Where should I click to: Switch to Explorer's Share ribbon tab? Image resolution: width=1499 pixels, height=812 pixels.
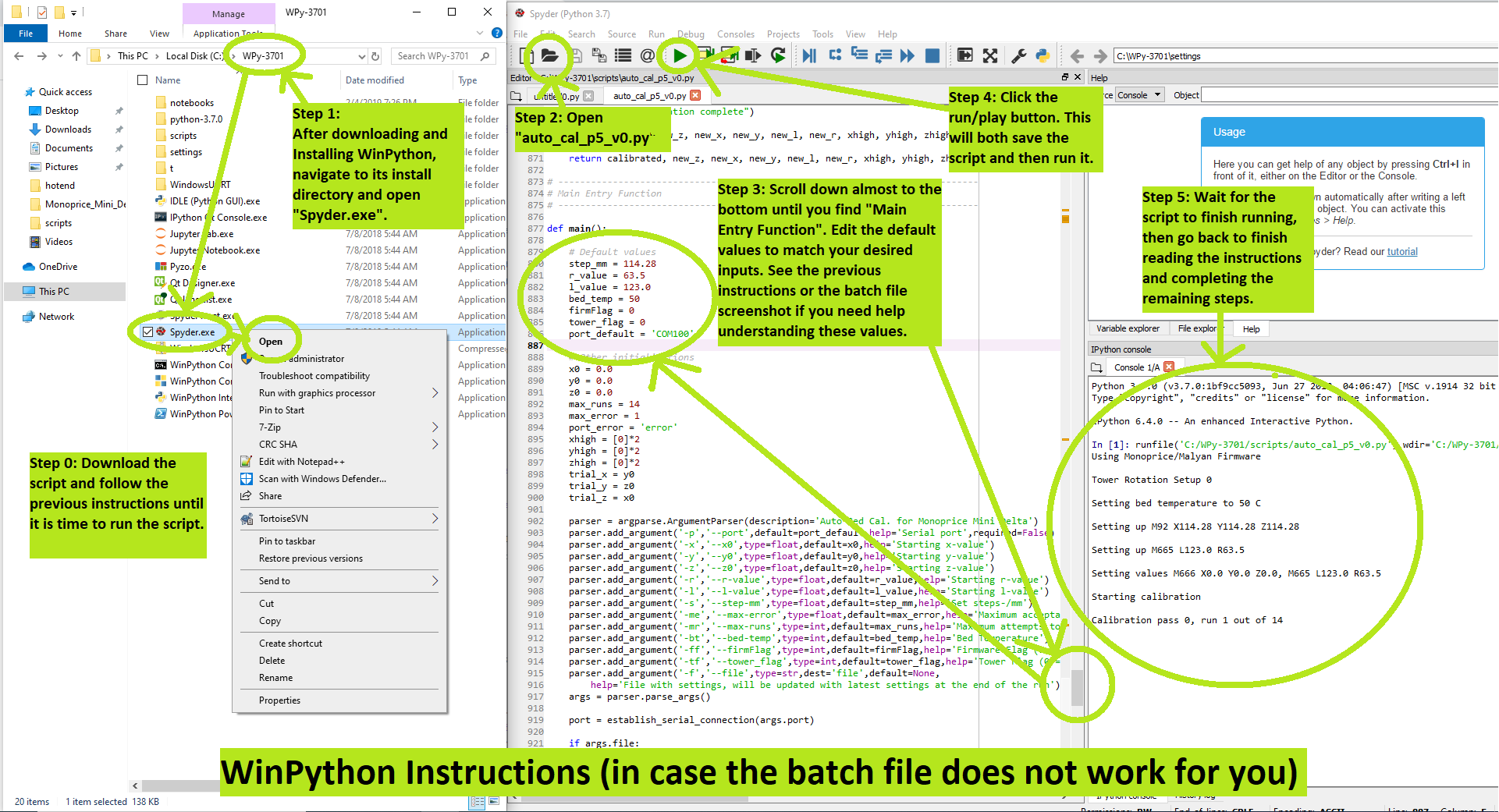pyautogui.click(x=115, y=34)
